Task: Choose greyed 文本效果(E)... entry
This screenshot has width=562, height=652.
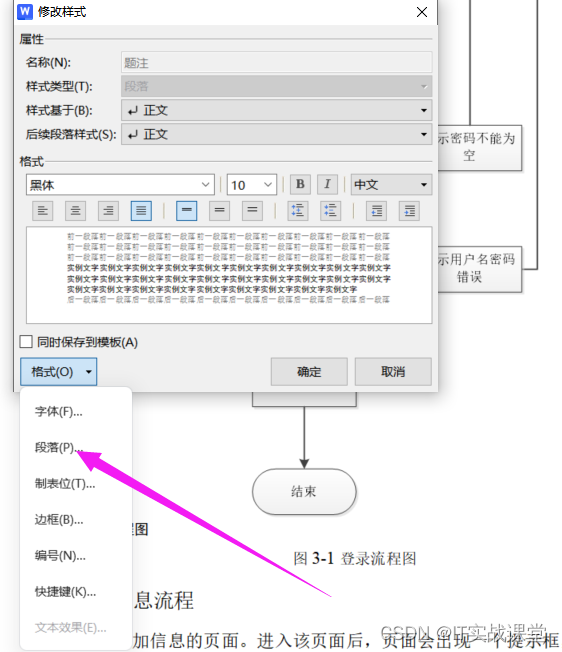Action: 70,627
